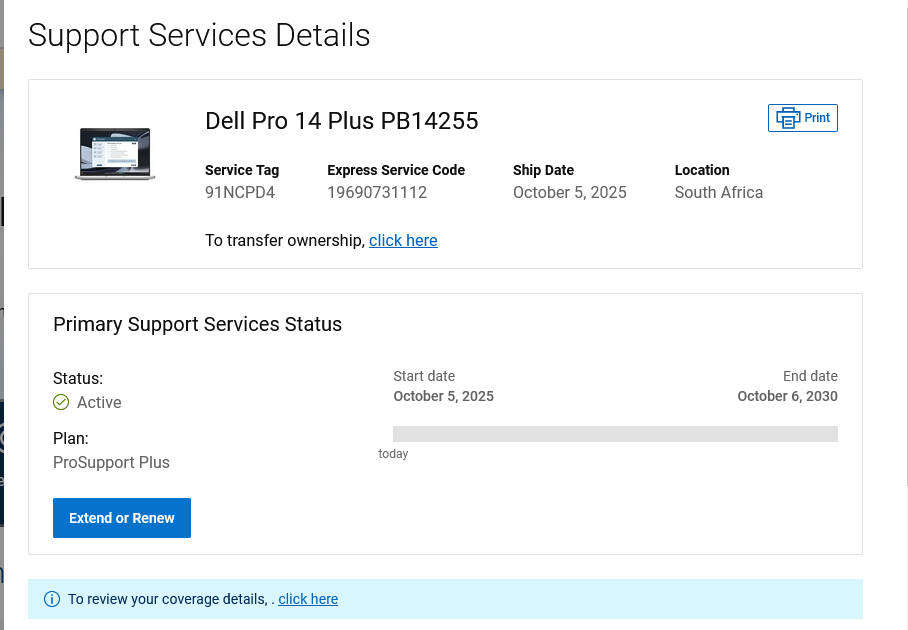Screen dimensions: 908x630
Task: Click the Location value South Africa
Action: click(x=718, y=192)
